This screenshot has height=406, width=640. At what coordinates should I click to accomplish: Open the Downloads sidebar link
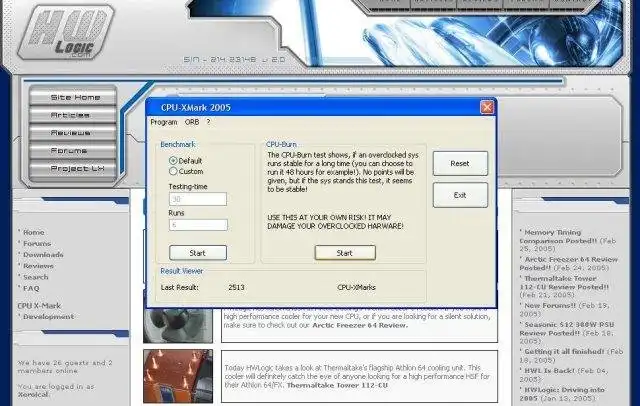[43, 255]
